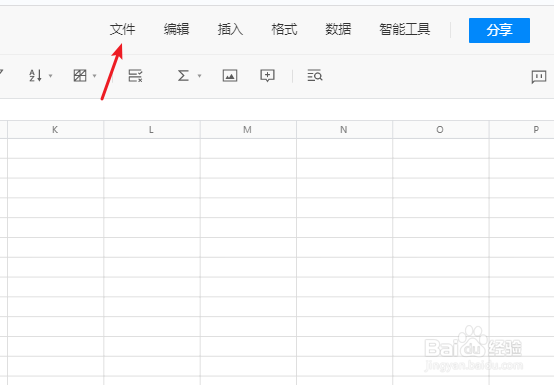Image resolution: width=554 pixels, height=385 pixels.
Task: Click the add comment icon
Action: (x=267, y=76)
